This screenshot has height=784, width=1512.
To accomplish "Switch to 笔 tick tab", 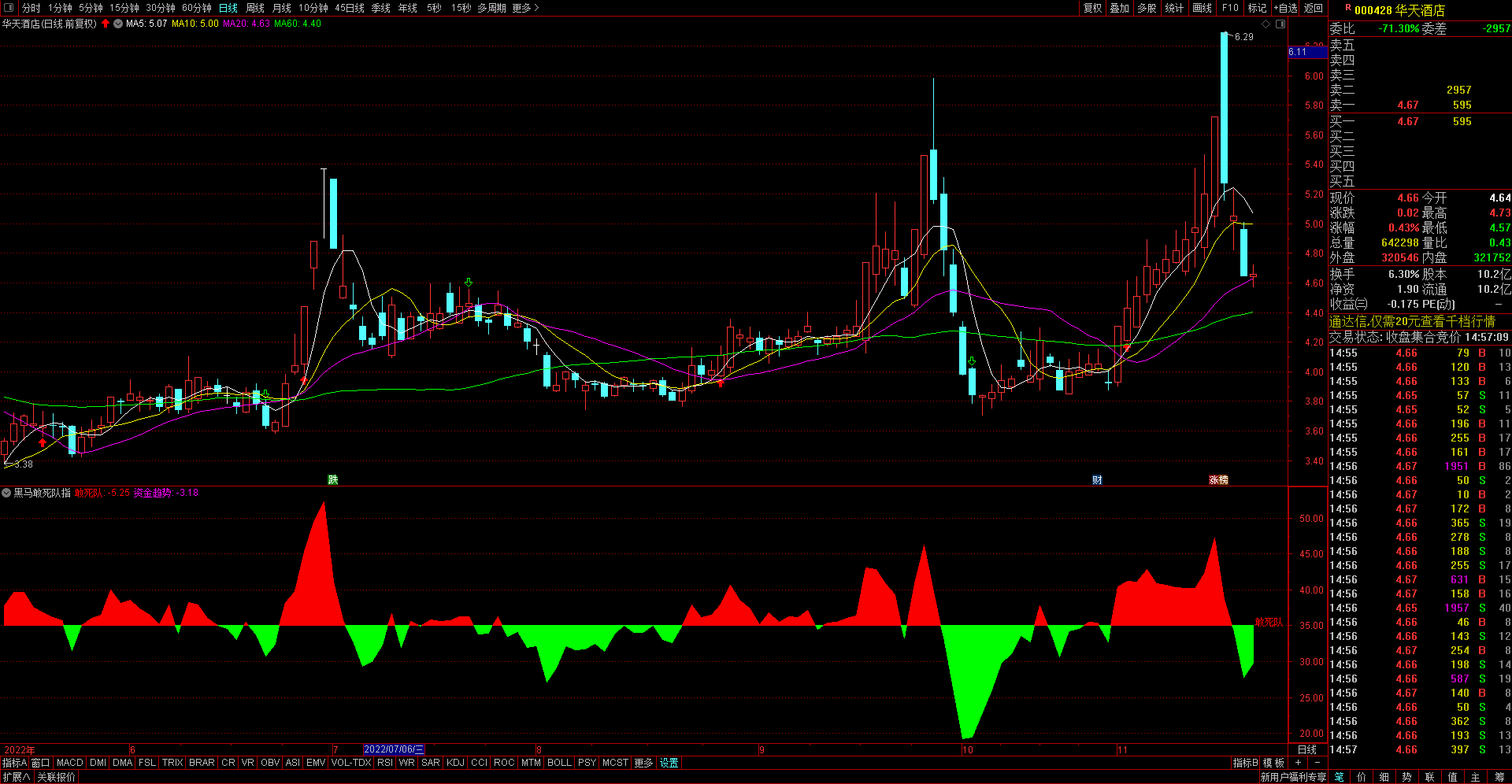I will pos(1340,777).
